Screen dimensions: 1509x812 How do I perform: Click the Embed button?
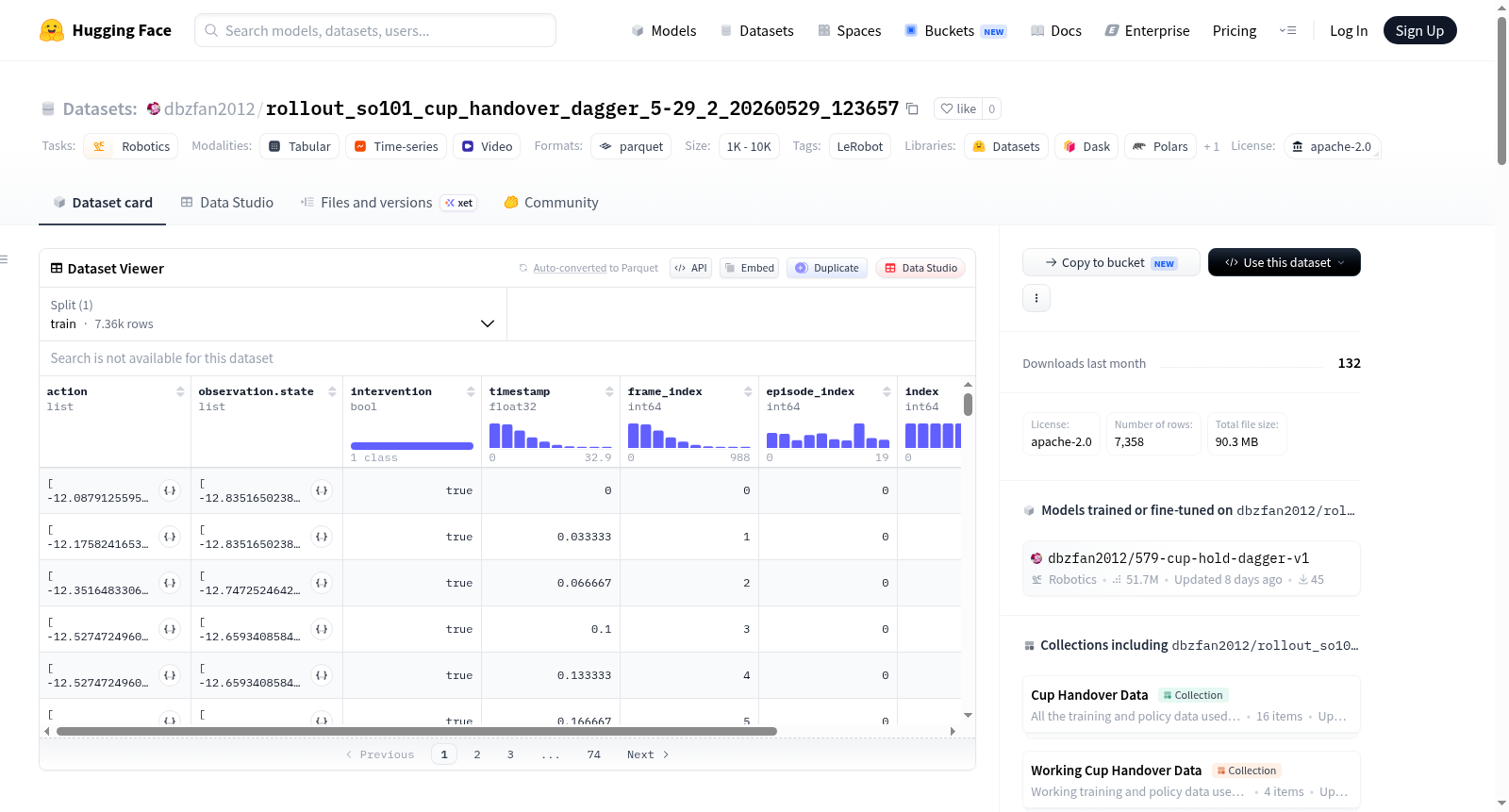[x=750, y=268]
